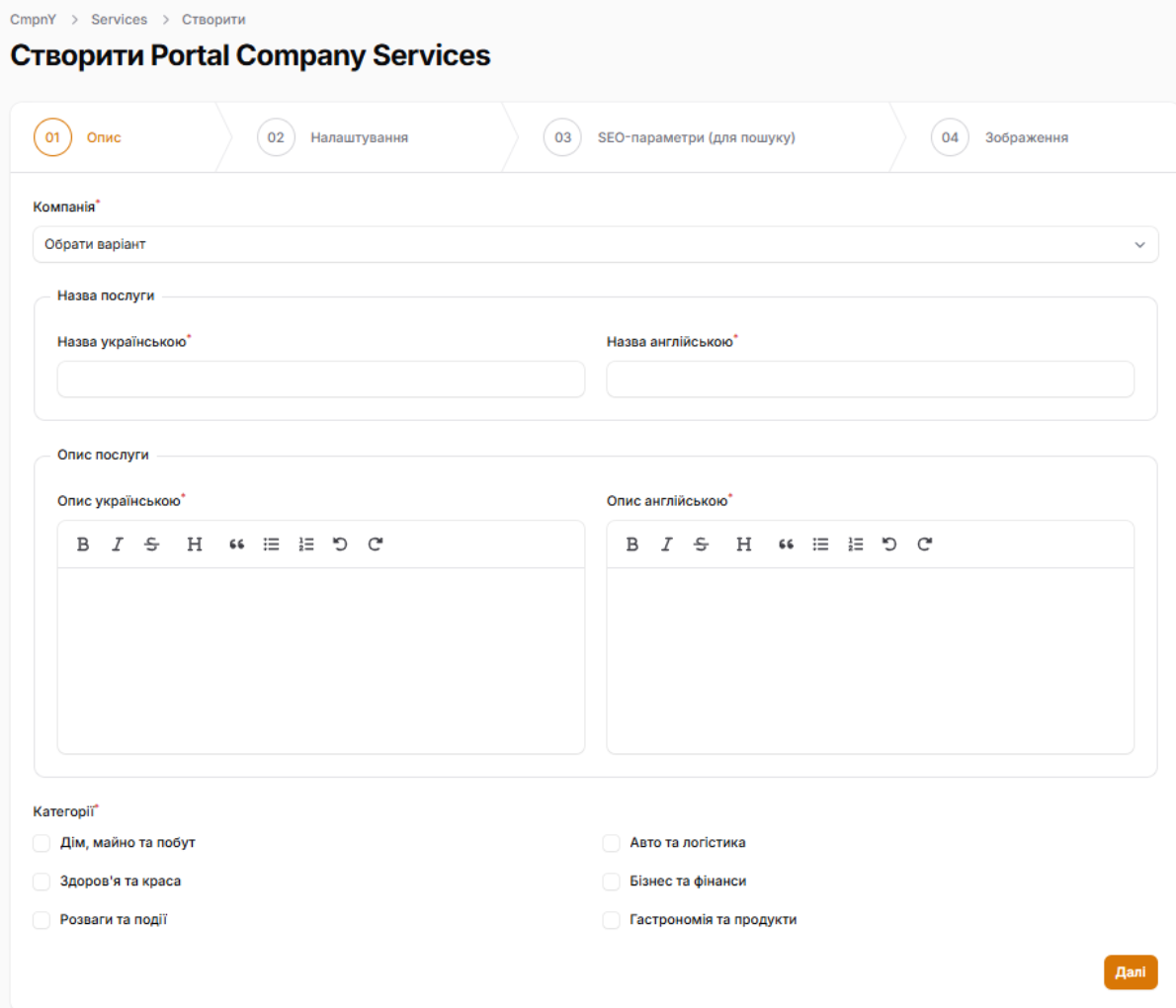Screen dimensions: 1176x1008
Task: Undo last change in Ukrainian description editor
Action: pos(340,545)
